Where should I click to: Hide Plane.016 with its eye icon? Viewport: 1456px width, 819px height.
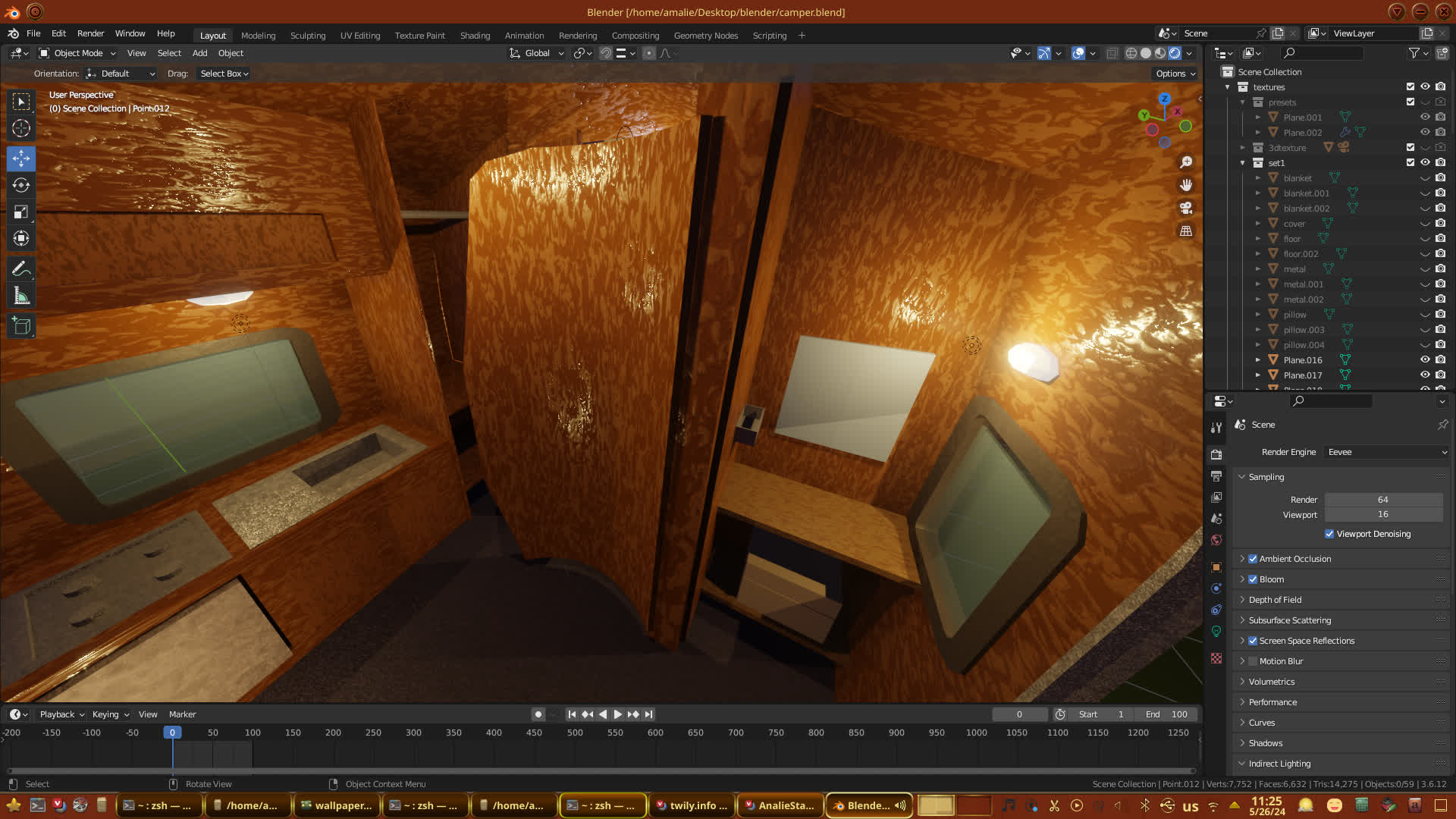pos(1425,360)
